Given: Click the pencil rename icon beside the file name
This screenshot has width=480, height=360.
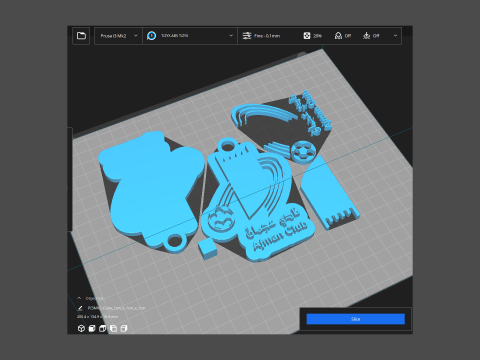Looking at the screenshot, I should coord(80,308).
